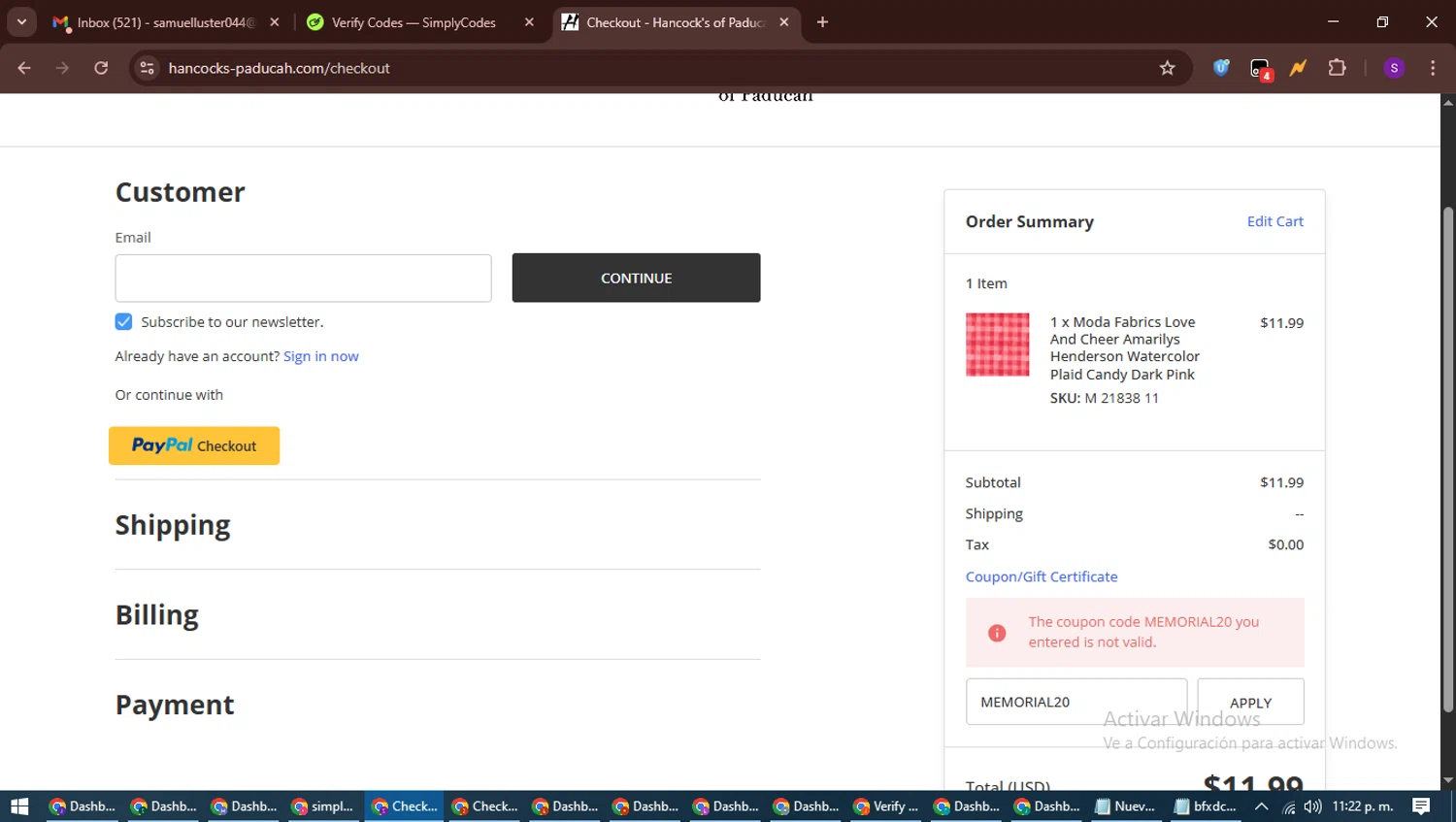The width and height of the screenshot is (1456, 822).
Task: Follow the Sign in now link
Action: coord(321,356)
